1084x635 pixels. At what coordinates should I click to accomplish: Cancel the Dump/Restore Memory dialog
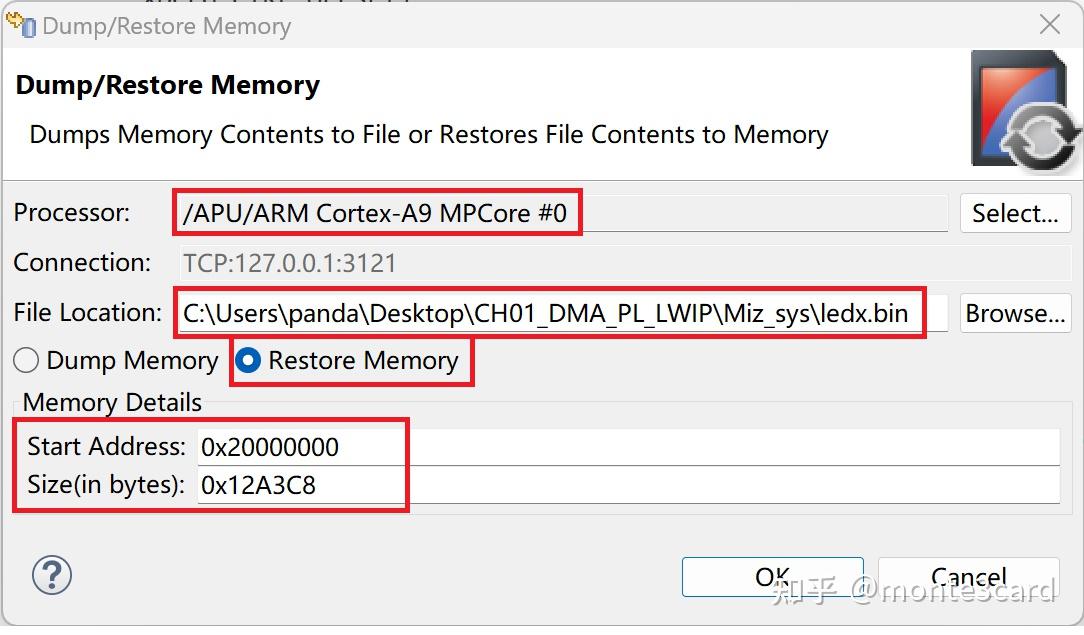(x=967, y=577)
